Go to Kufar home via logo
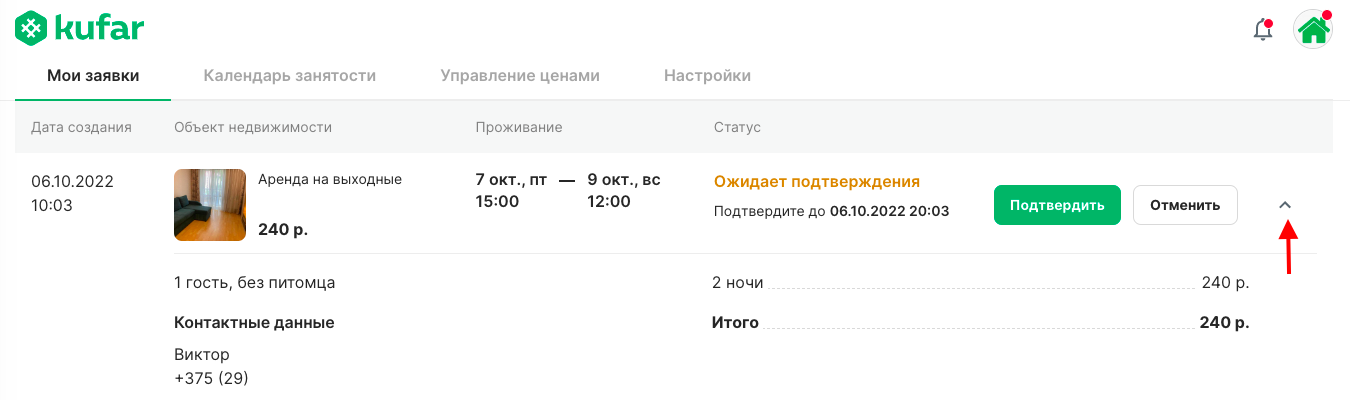This screenshot has width=1350, height=400. tap(80, 28)
